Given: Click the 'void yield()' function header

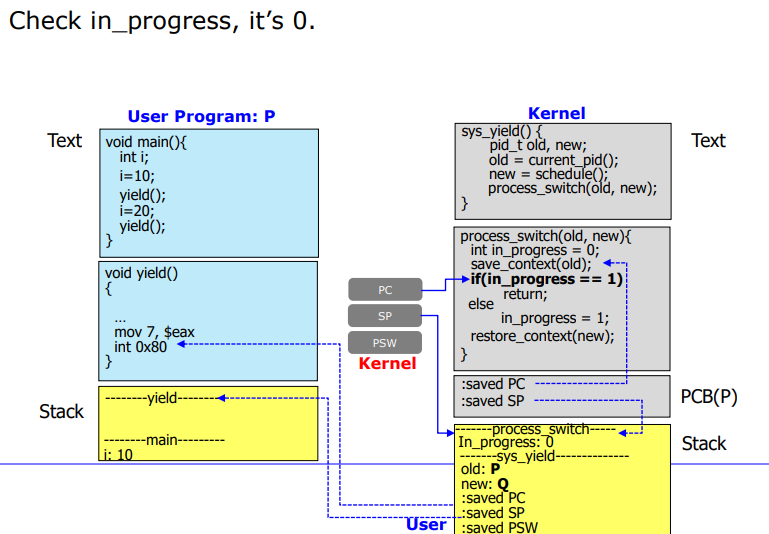Looking at the screenshot, I should (141, 273).
